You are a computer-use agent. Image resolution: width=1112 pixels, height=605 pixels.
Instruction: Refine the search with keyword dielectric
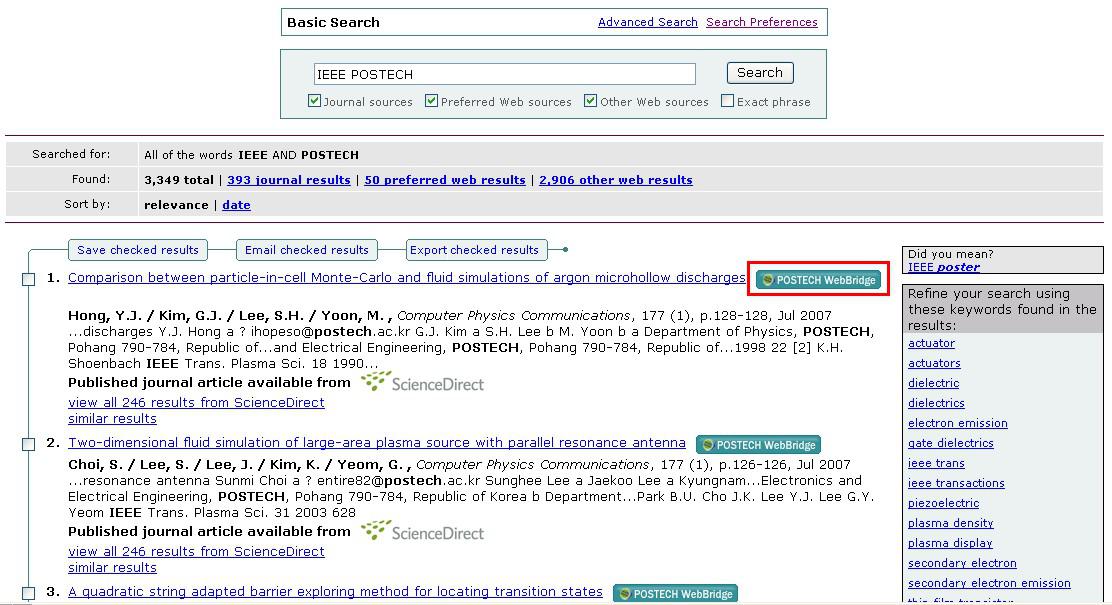click(x=933, y=383)
